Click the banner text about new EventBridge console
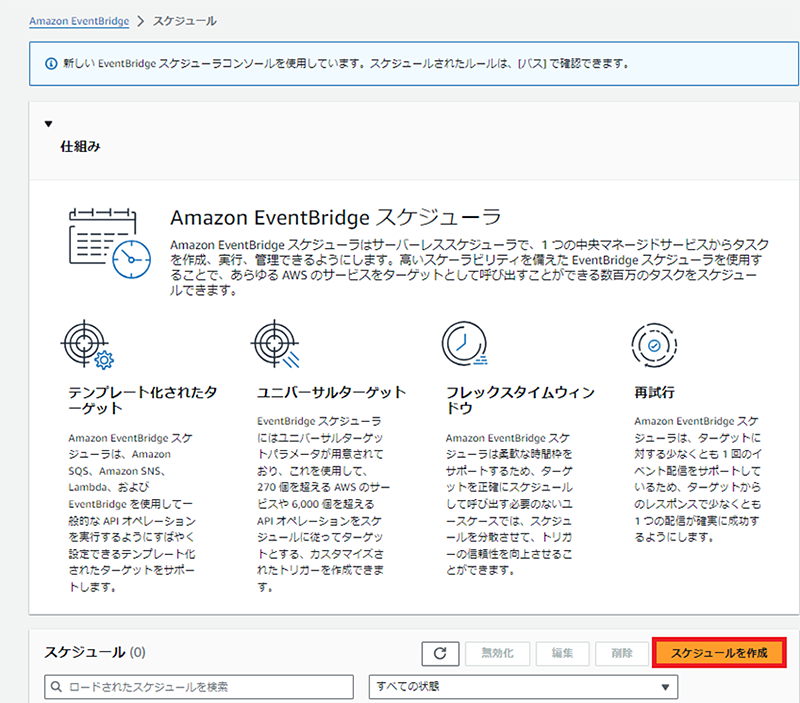 pos(345,64)
